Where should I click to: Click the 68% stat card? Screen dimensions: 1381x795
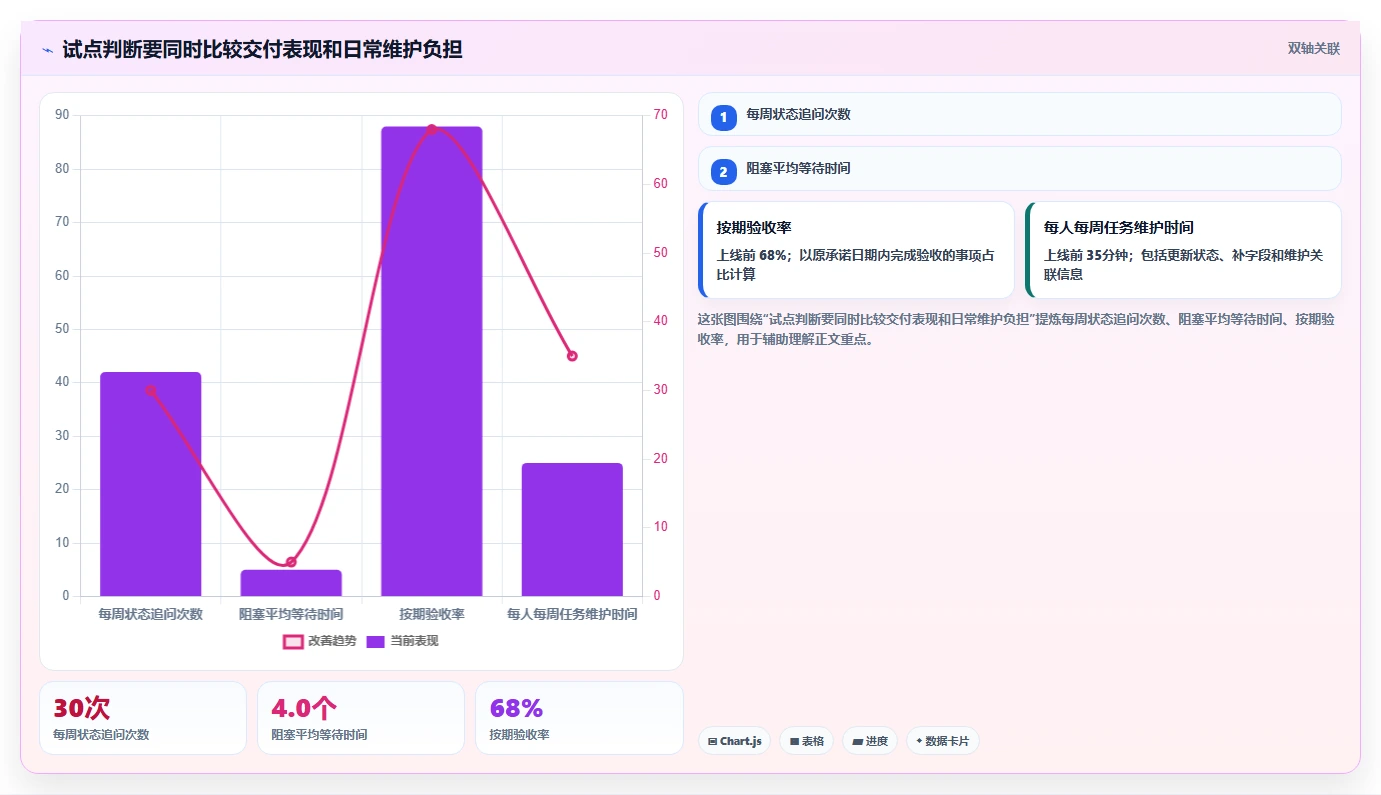tap(579, 718)
